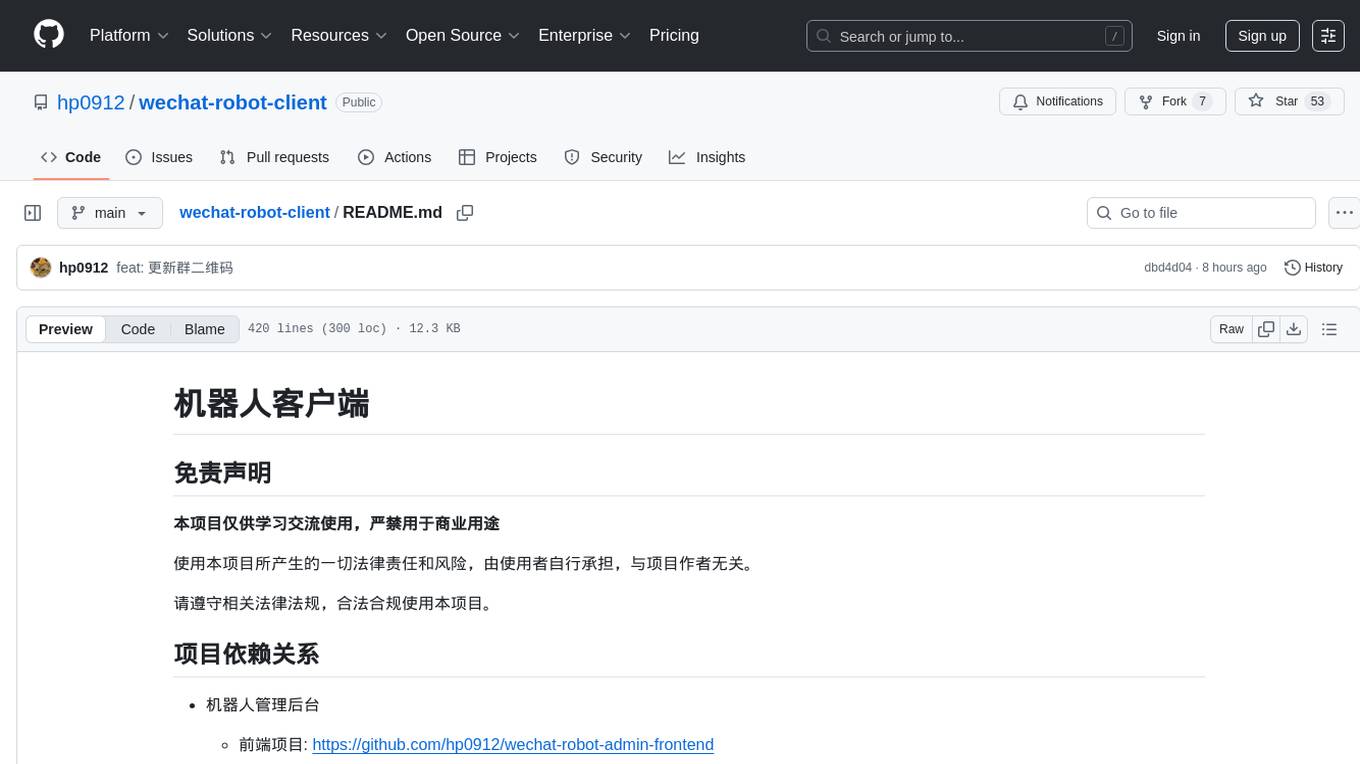Open the Pull requests tab
Image resolution: width=1360 pixels, height=764 pixels.
(274, 157)
